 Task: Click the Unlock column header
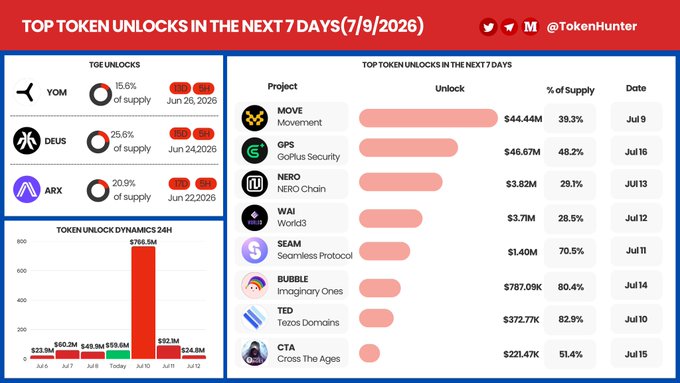coord(450,88)
